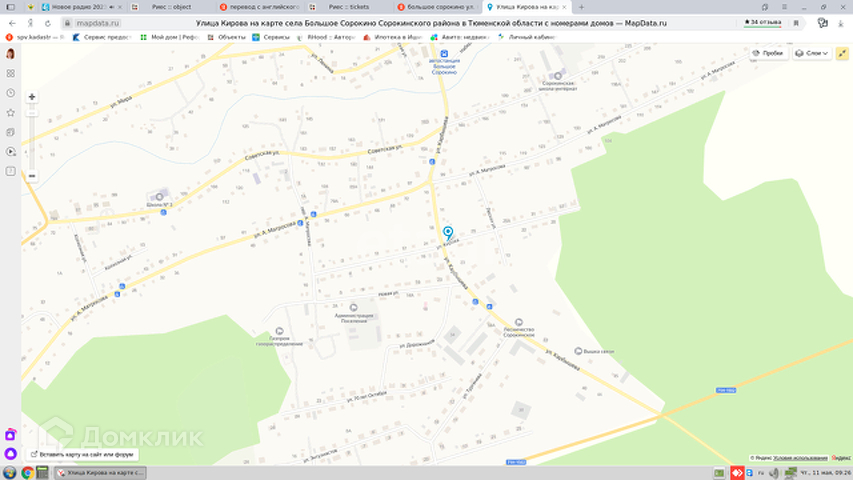Viewport: 853px width, 480px height.
Task: Open history clock icon in sidebar
Action: (10, 93)
